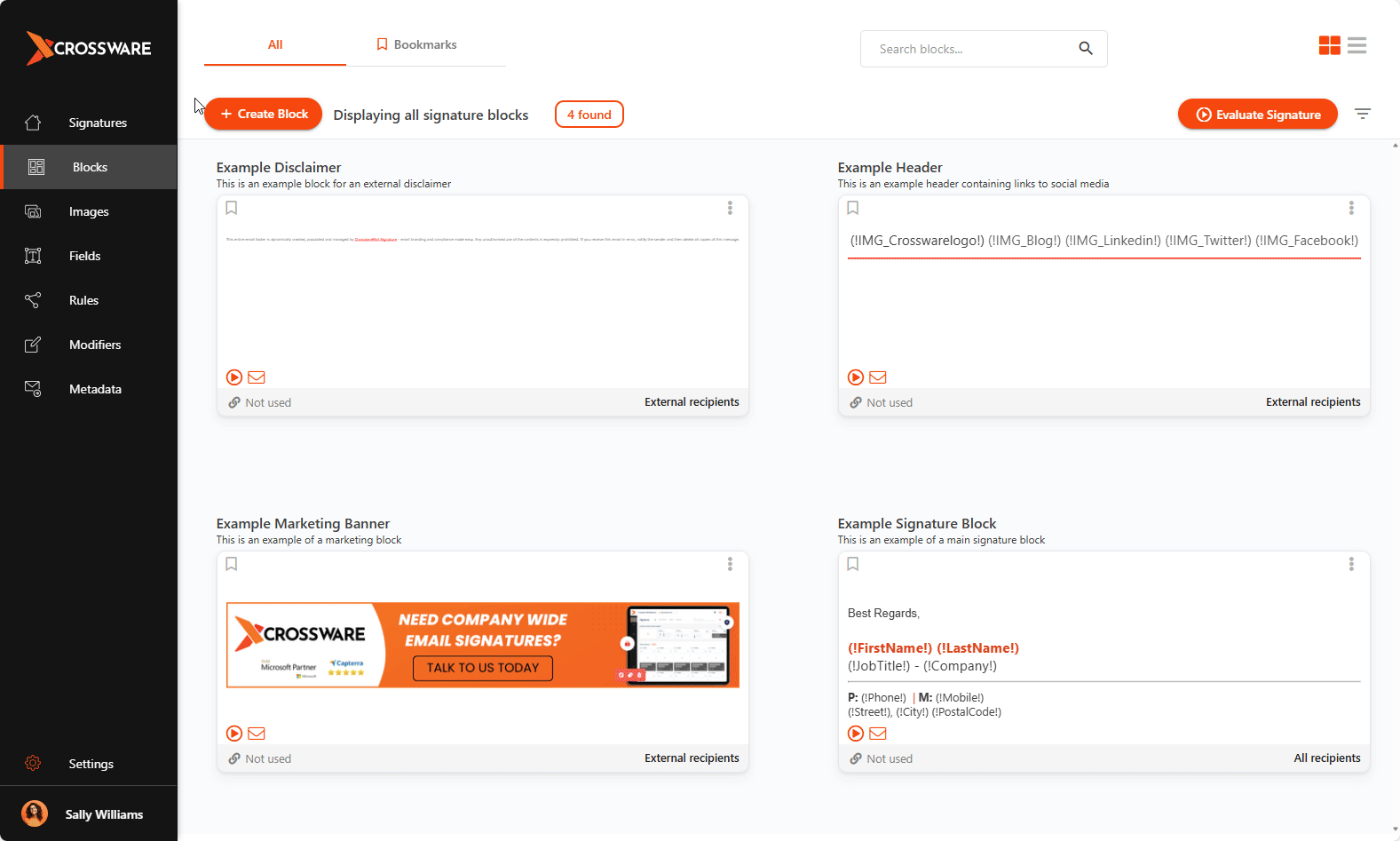Click envelope icon on Example Signature Block
This screenshot has height=841, width=1400.
coord(878,734)
